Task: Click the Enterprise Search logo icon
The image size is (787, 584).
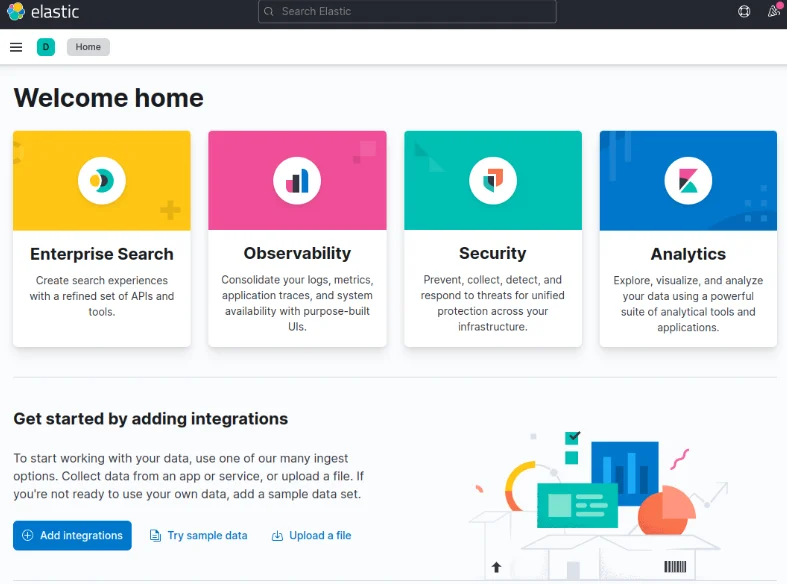Action: click(x=102, y=181)
